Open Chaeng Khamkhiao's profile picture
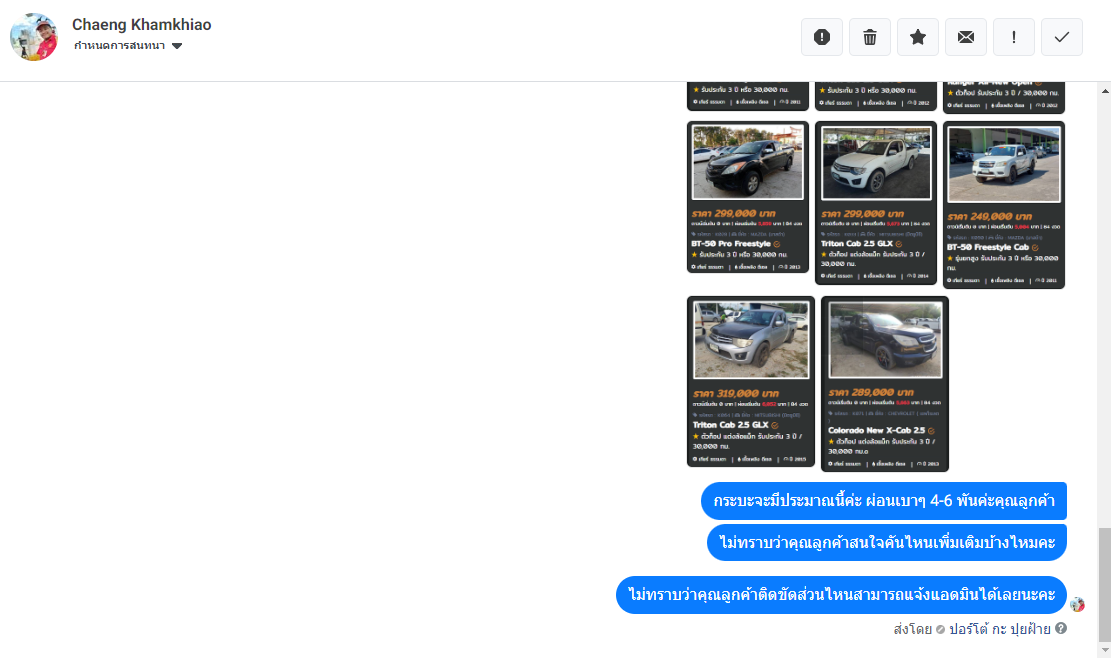This screenshot has height=658, width=1111. point(33,37)
